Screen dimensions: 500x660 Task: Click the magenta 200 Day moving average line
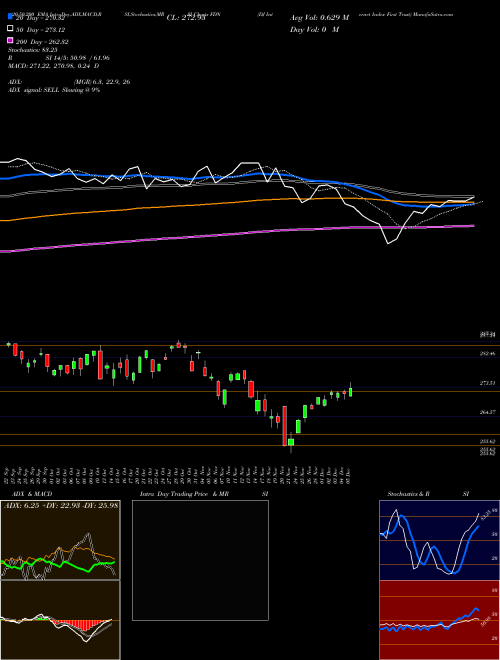(x=236, y=234)
